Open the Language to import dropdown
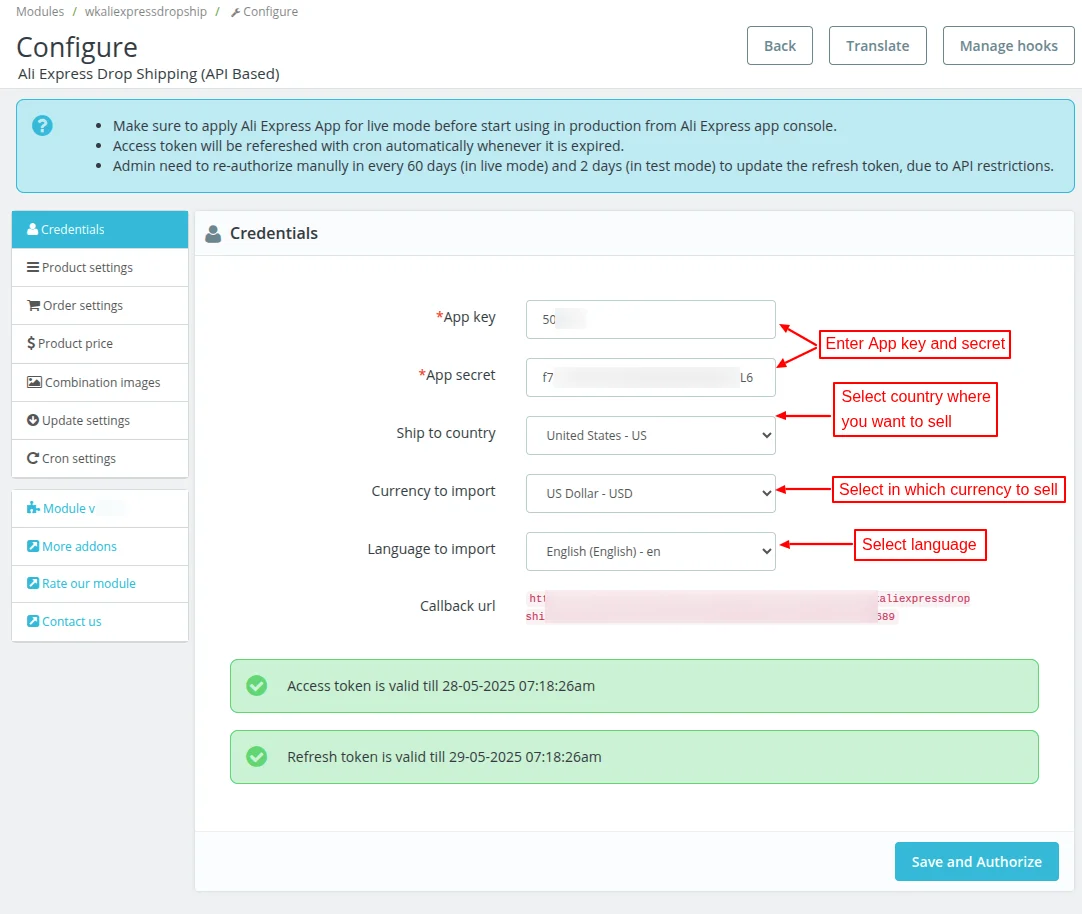Viewport: 1082px width, 914px height. click(x=650, y=551)
